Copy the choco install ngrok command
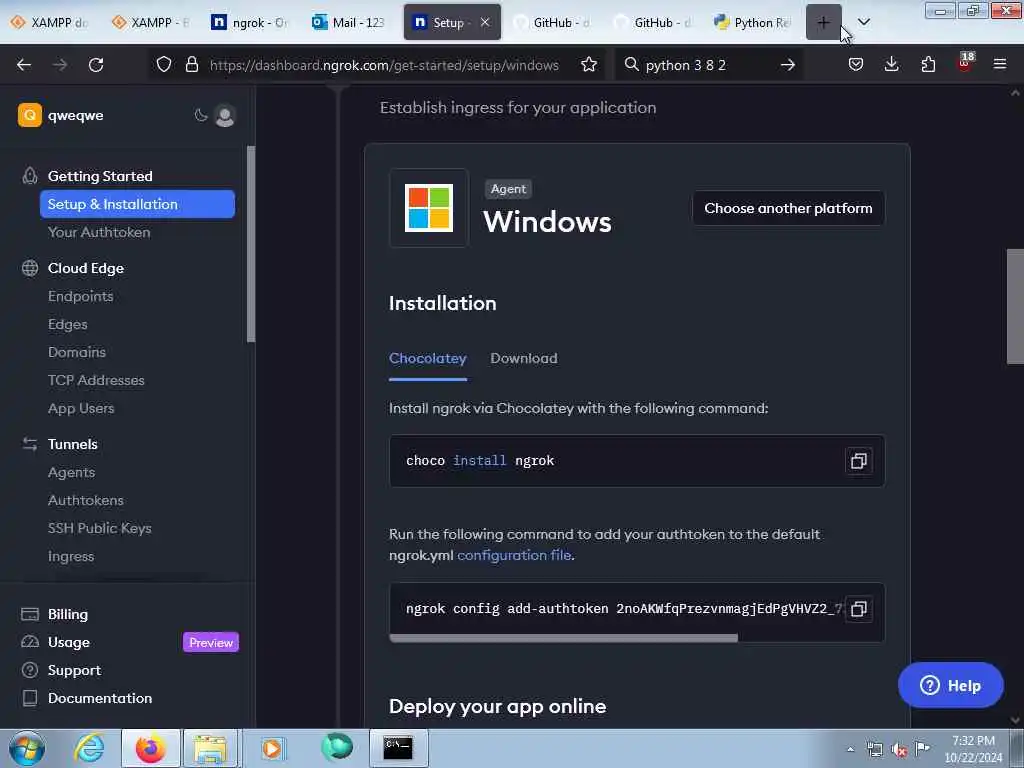 pos(859,461)
